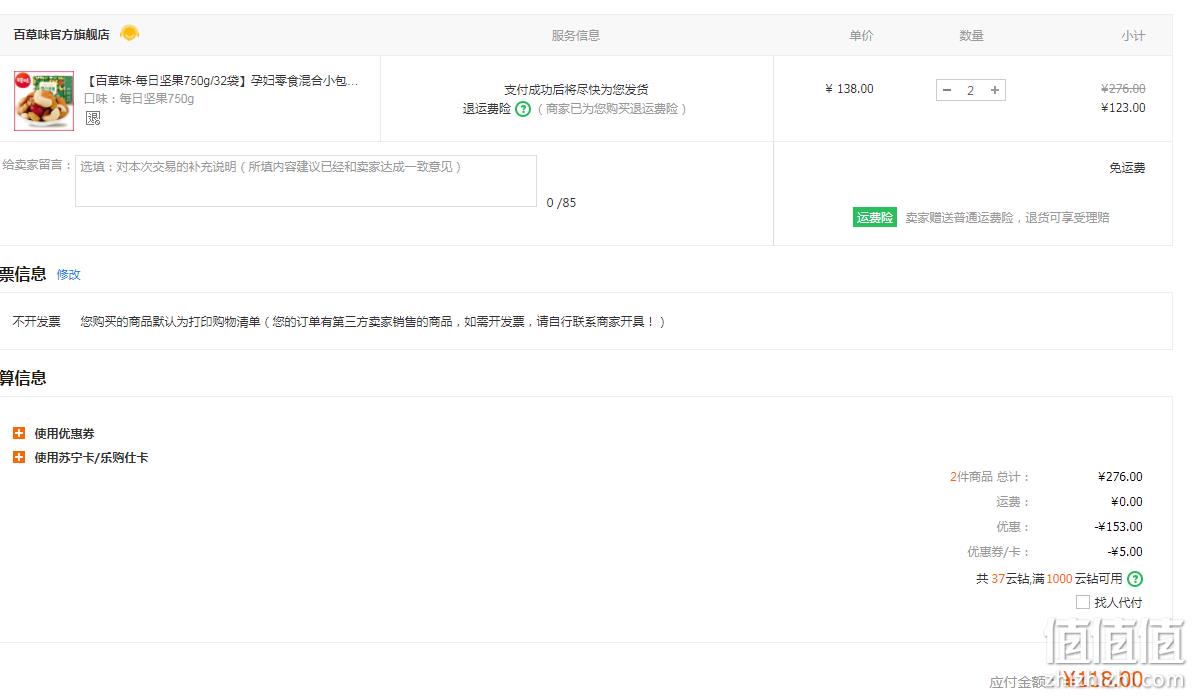Click the unit price ¥ 138.00
Screen dimensions: 1194x697
849,89
